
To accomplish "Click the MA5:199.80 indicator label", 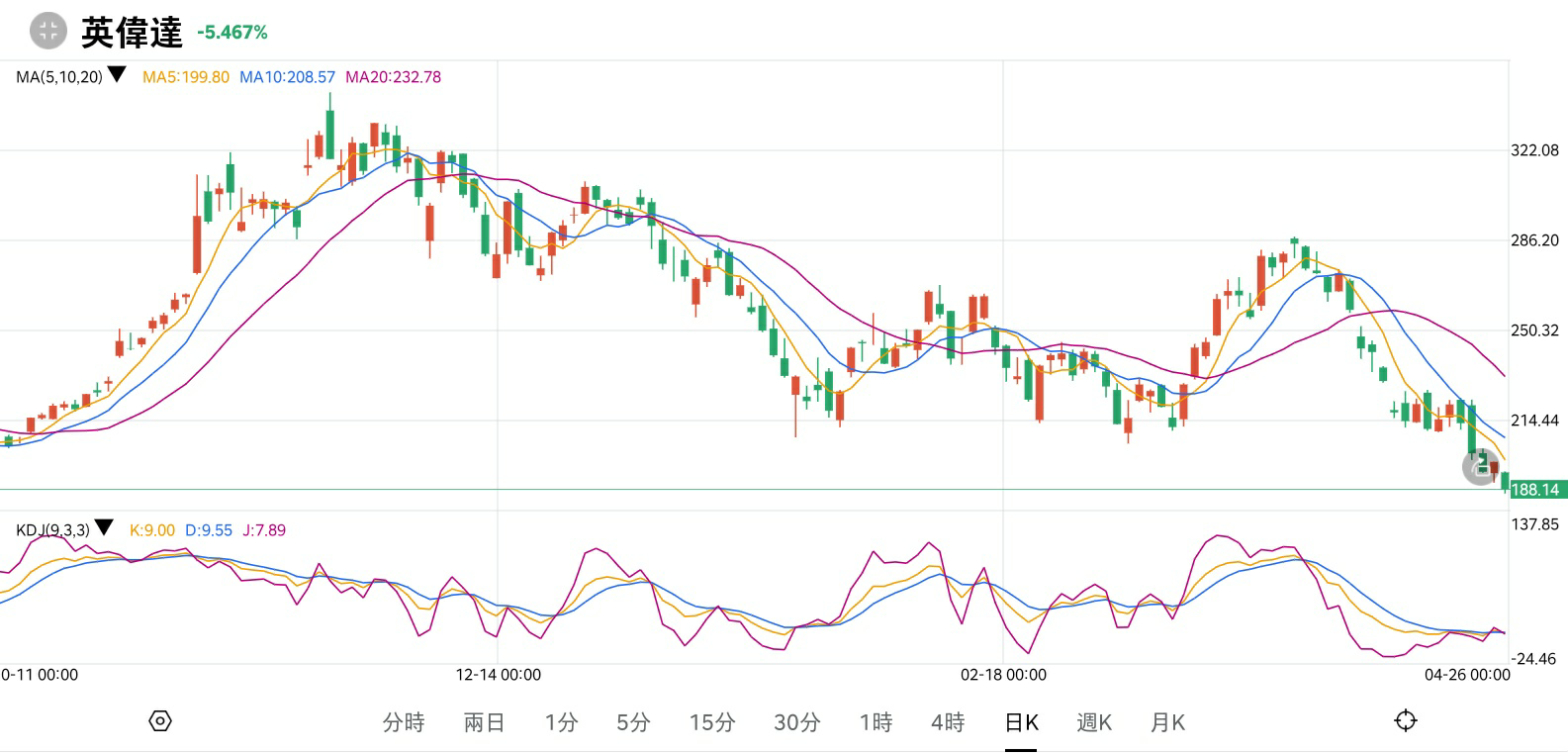I will (186, 77).
